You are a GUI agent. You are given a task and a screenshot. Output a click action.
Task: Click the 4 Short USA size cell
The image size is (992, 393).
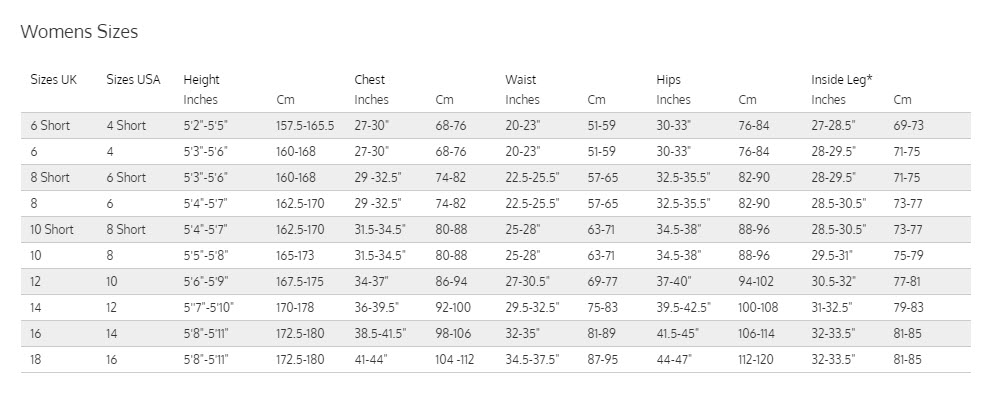pyautogui.click(x=127, y=125)
